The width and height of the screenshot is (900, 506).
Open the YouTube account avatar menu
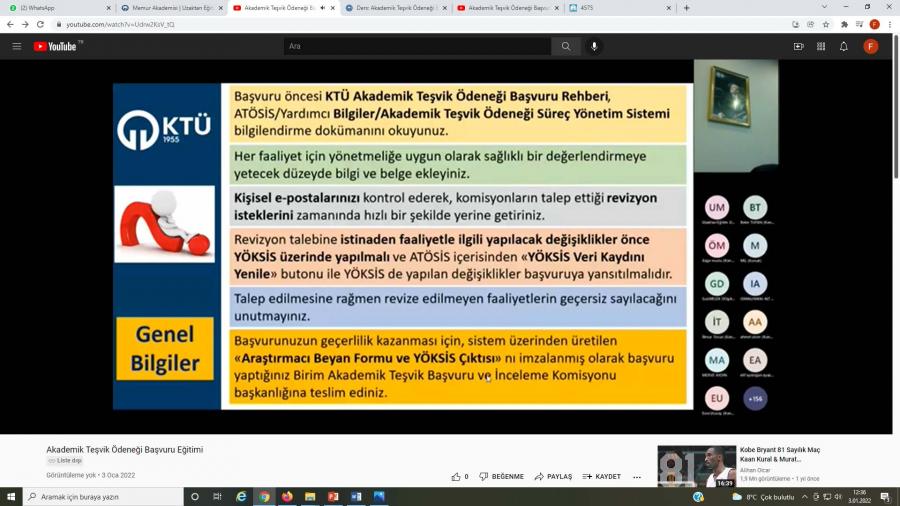pyautogui.click(x=870, y=46)
